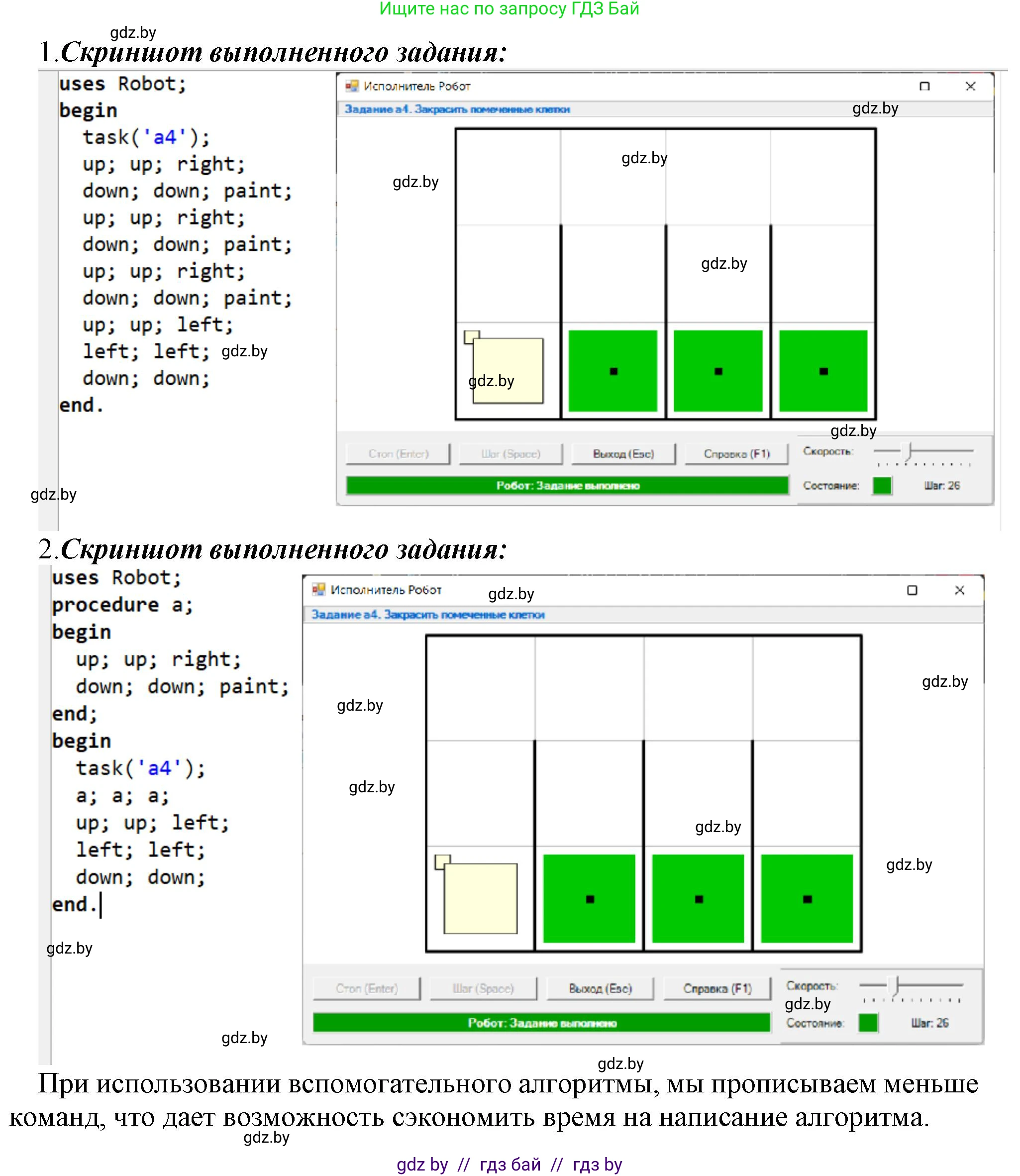Viewport: 1020px width, 1176px height.
Task: Click first green painted cell in upper window
Action: tap(612, 371)
